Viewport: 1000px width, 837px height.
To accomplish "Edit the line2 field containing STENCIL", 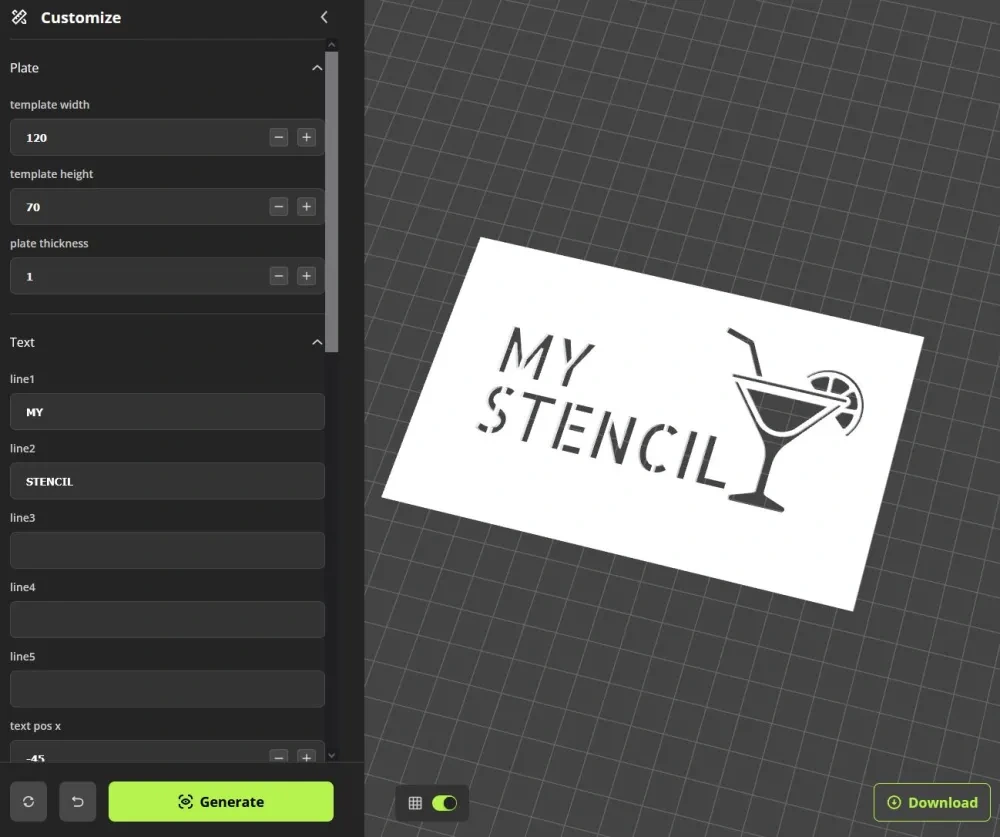I will point(167,481).
